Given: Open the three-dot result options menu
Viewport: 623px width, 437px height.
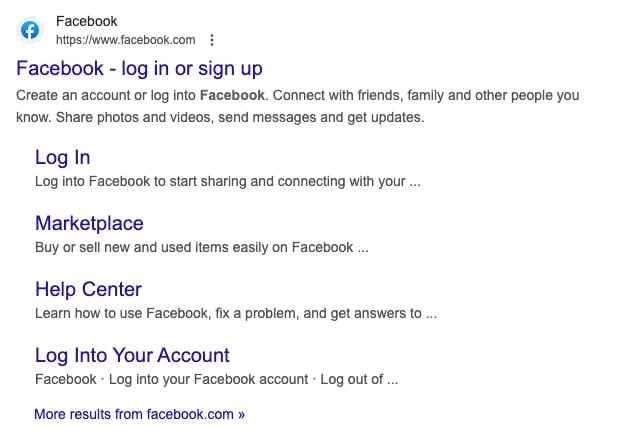Looking at the screenshot, I should [211, 40].
